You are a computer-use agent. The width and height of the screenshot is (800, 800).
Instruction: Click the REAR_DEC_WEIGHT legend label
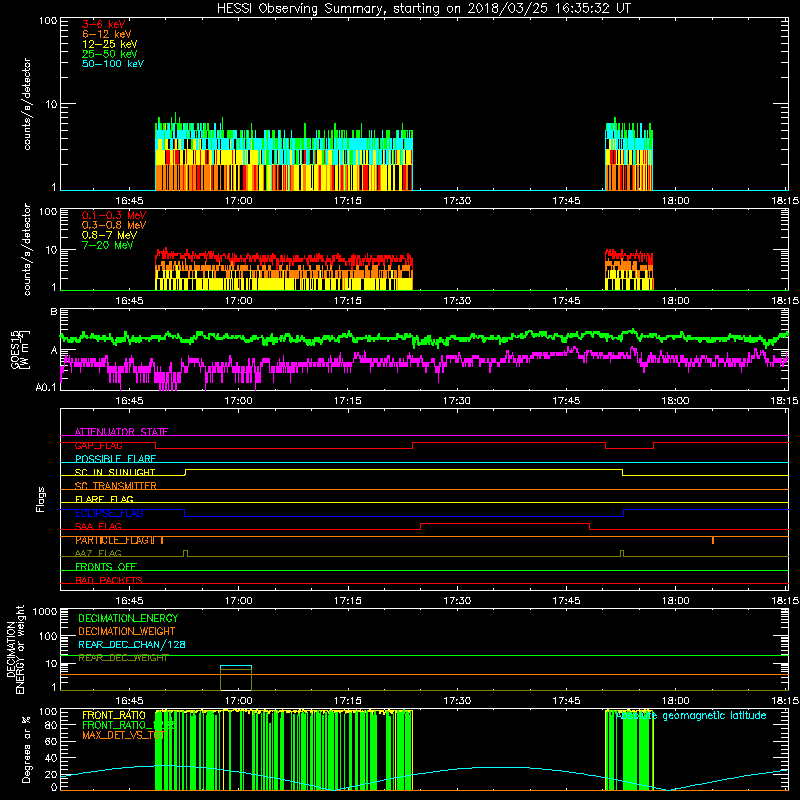tap(123, 658)
